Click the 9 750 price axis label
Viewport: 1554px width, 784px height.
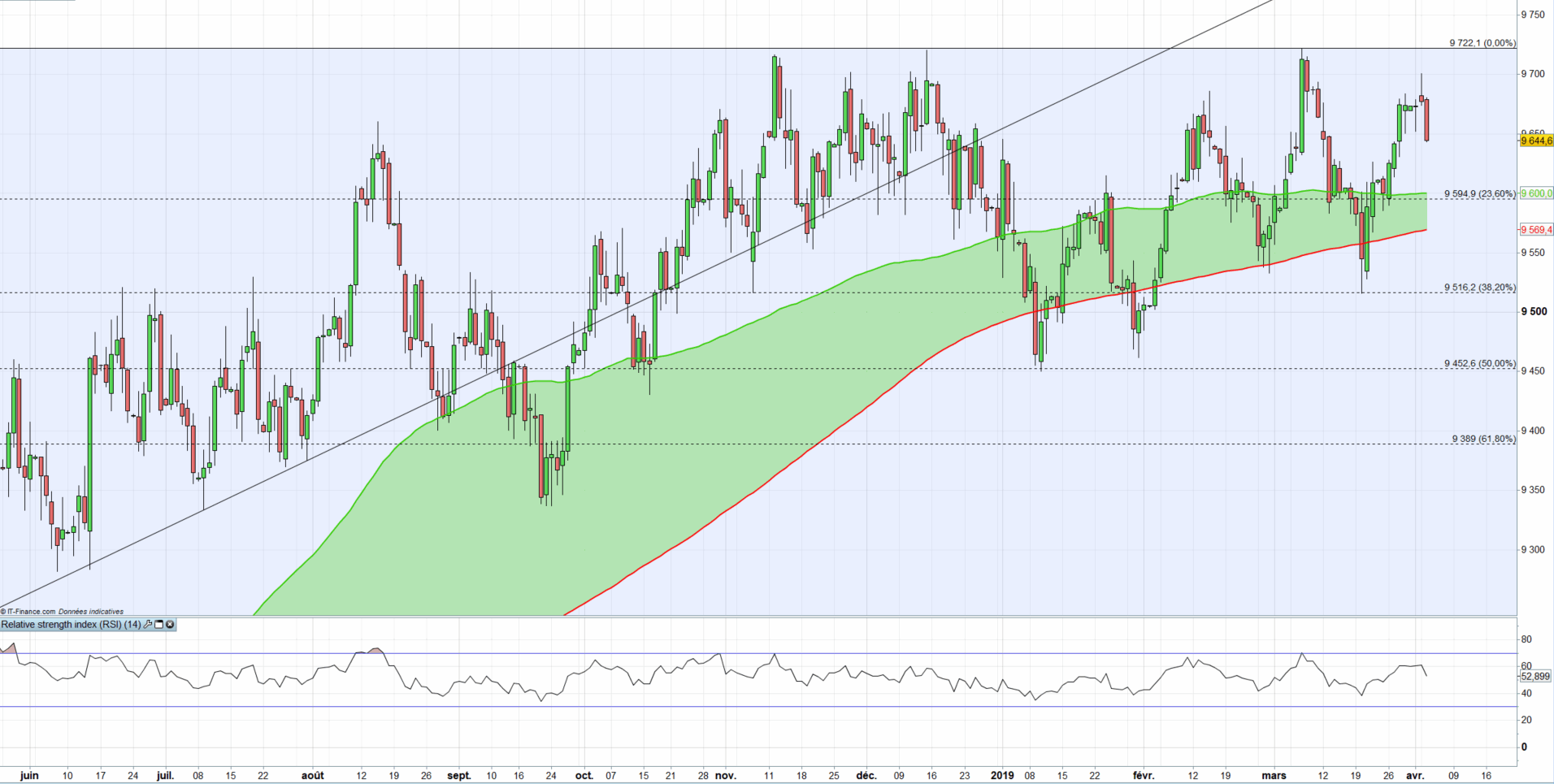(x=1533, y=14)
